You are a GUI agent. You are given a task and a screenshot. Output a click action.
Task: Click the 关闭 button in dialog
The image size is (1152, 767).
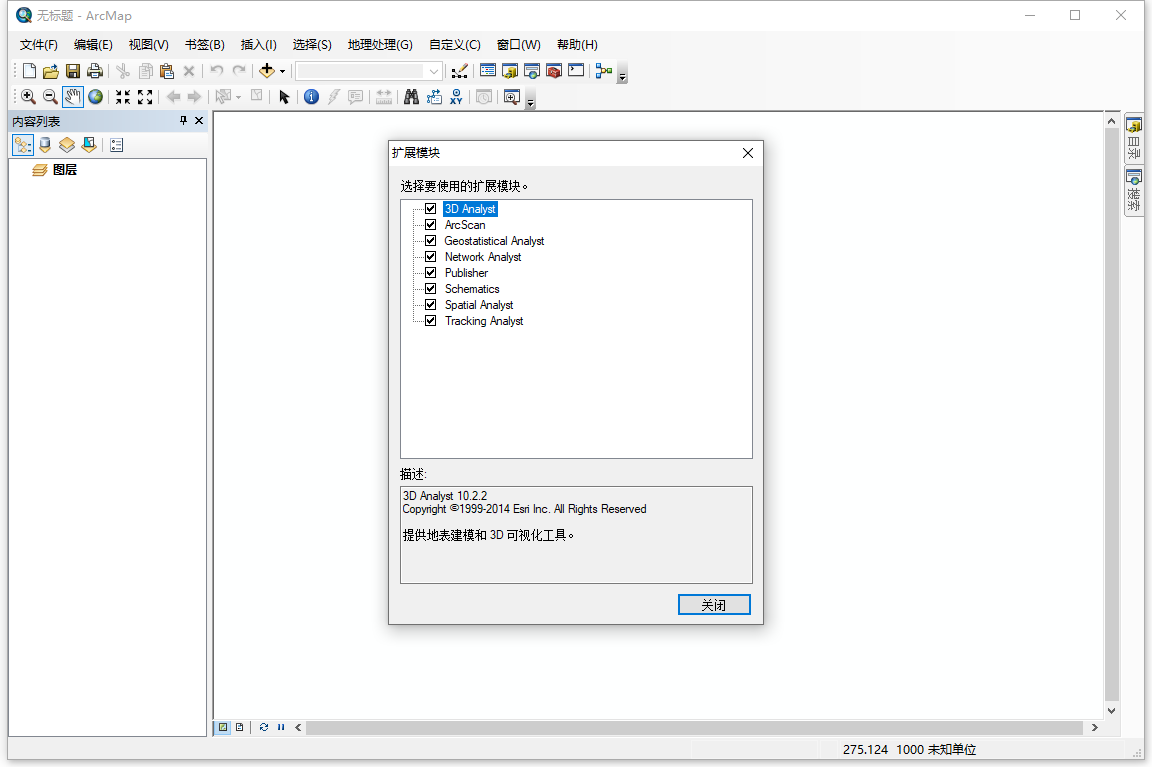pos(714,605)
